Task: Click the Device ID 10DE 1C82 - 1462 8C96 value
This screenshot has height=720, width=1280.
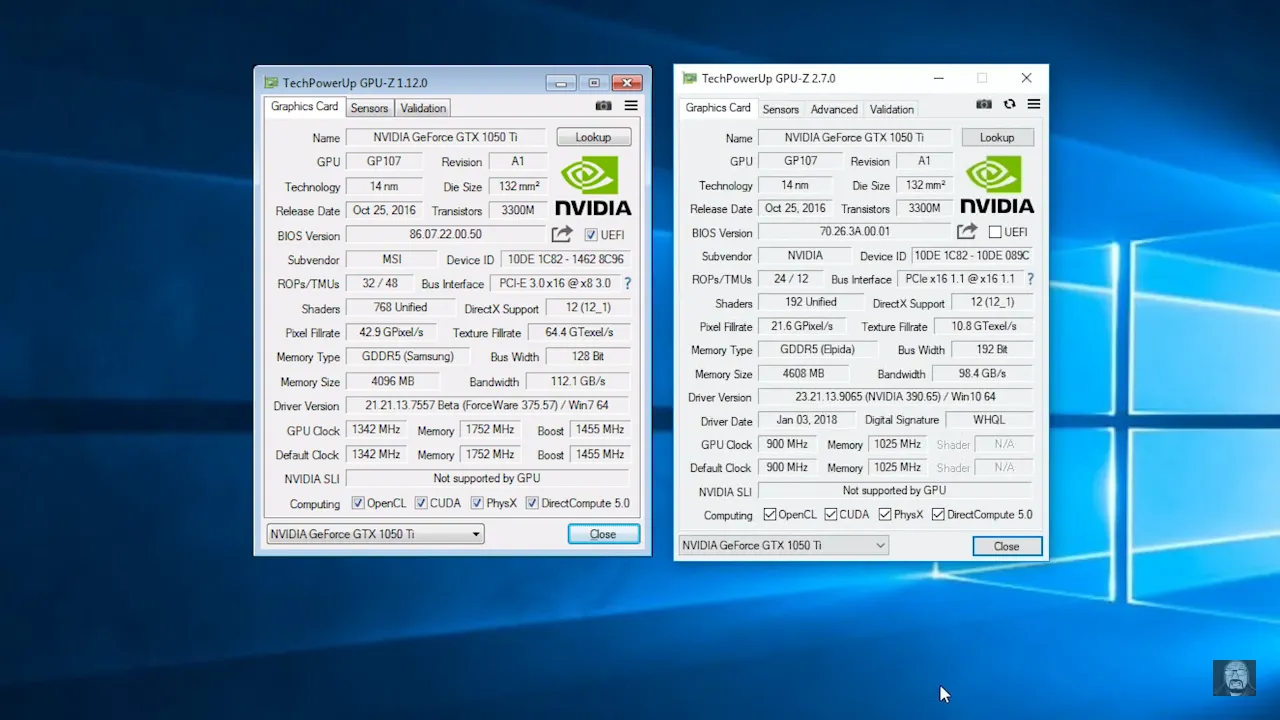Action: [x=564, y=259]
